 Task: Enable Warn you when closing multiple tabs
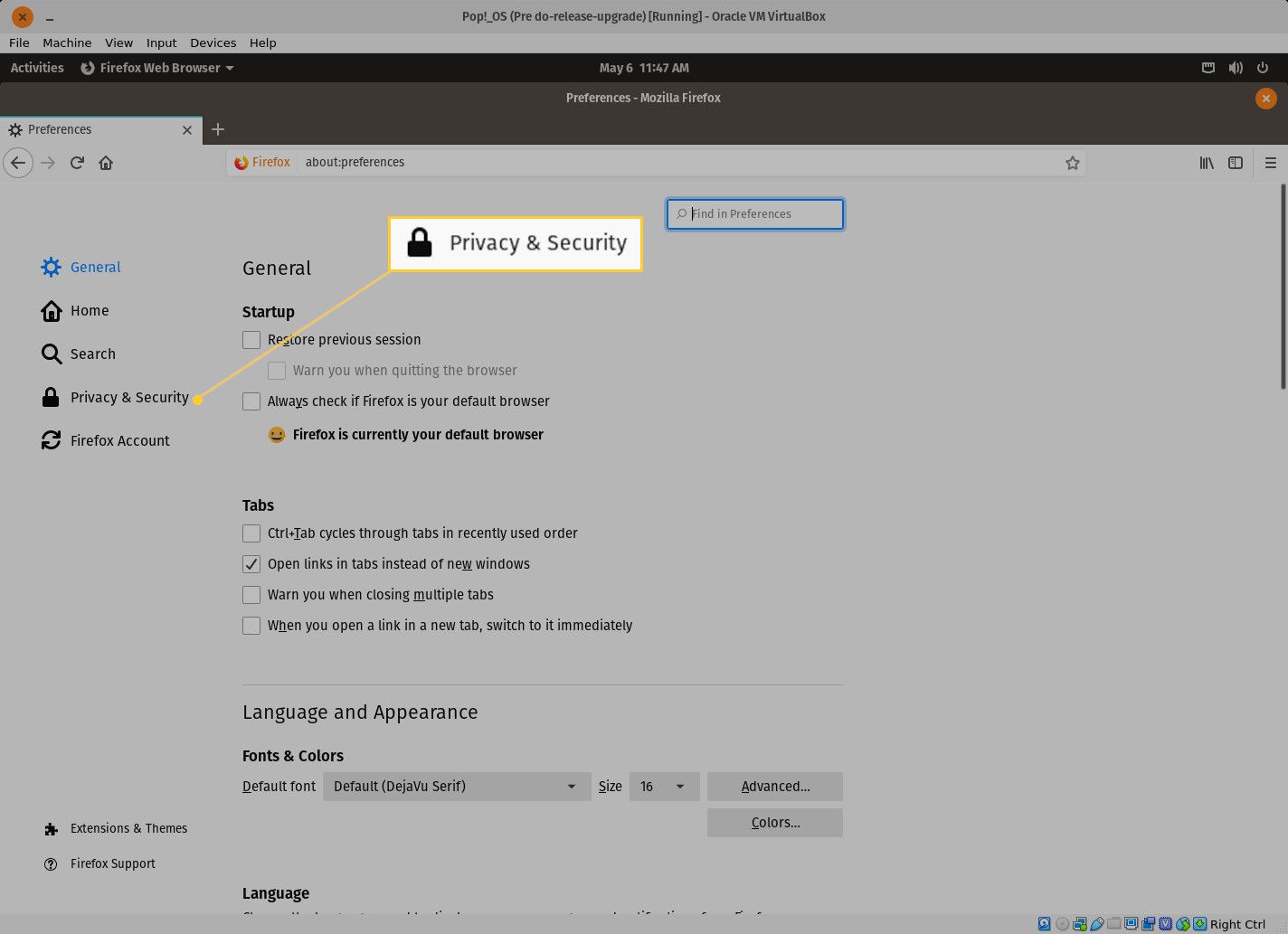click(251, 595)
